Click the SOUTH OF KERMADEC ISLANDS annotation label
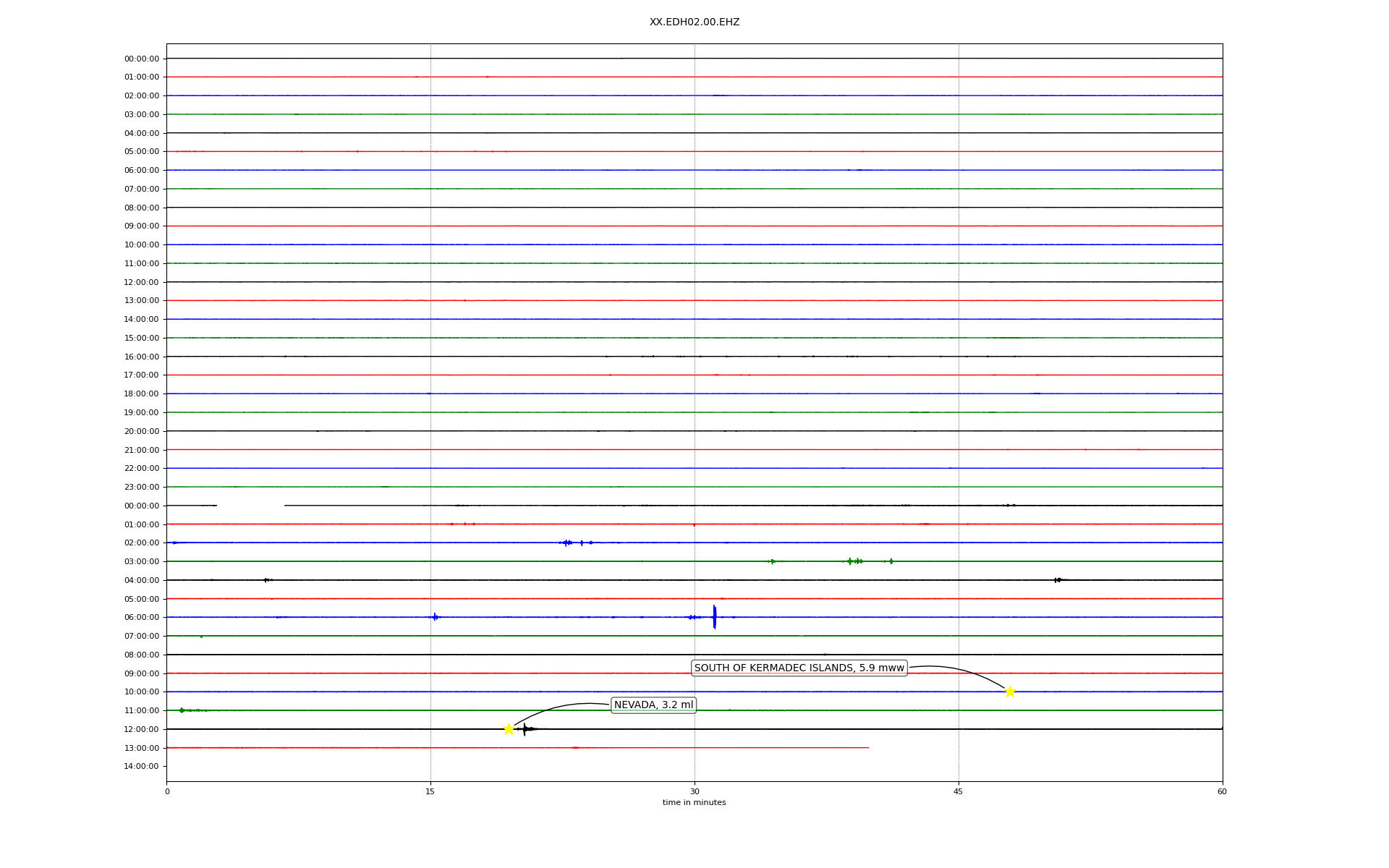 click(799, 668)
